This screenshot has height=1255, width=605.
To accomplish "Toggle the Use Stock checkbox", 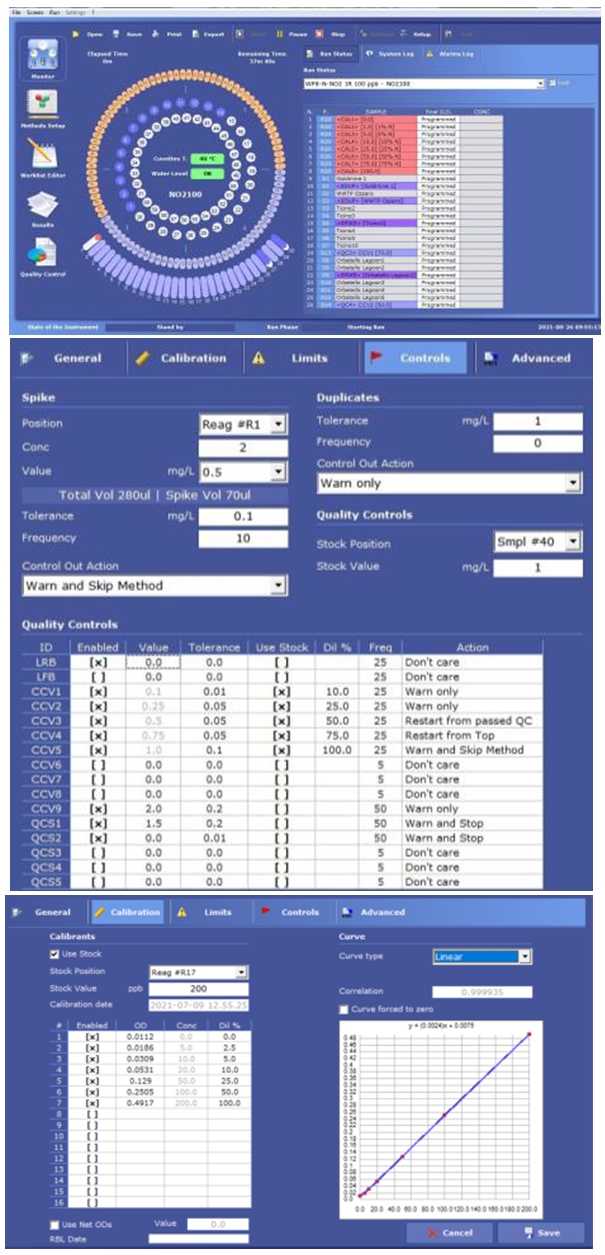I will click(x=55, y=954).
